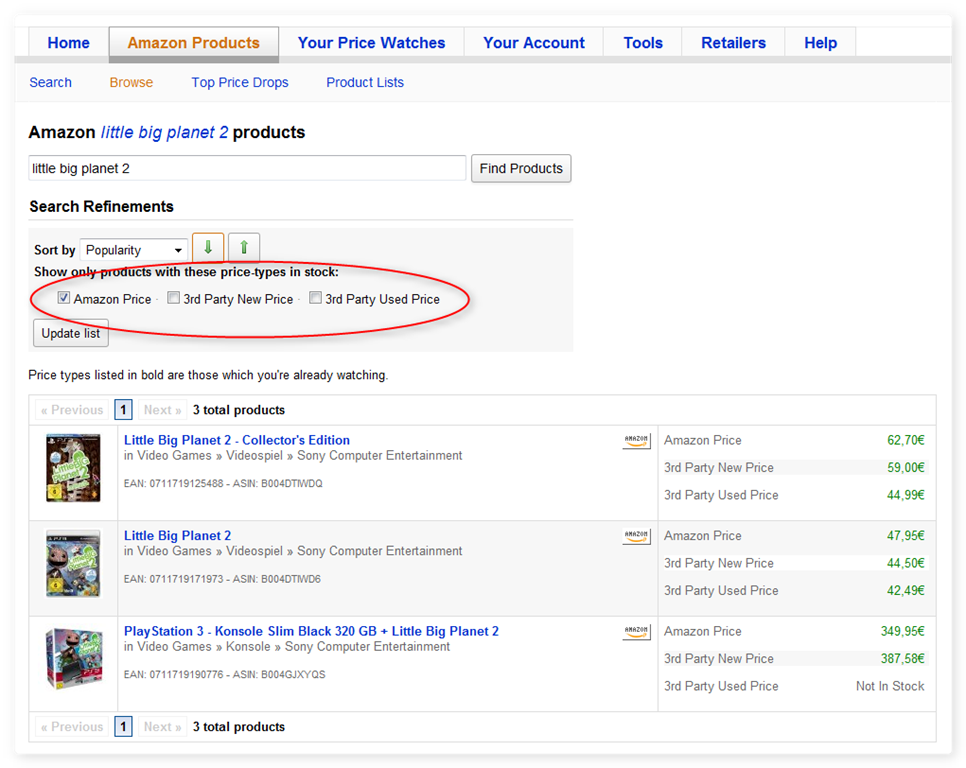The height and width of the screenshot is (768, 966).
Task: Click PlayStation 3 bundle box thumbnail
Action: click(75, 658)
